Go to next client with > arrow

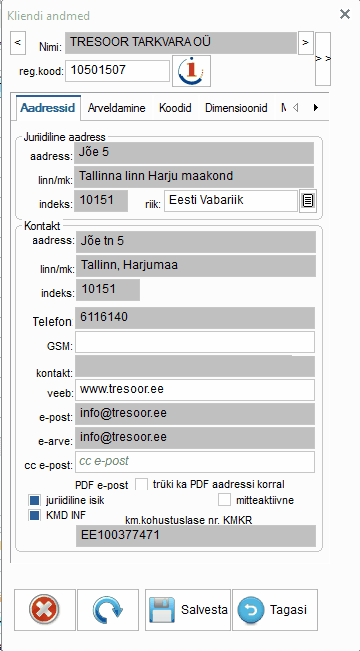[x=306, y=43]
